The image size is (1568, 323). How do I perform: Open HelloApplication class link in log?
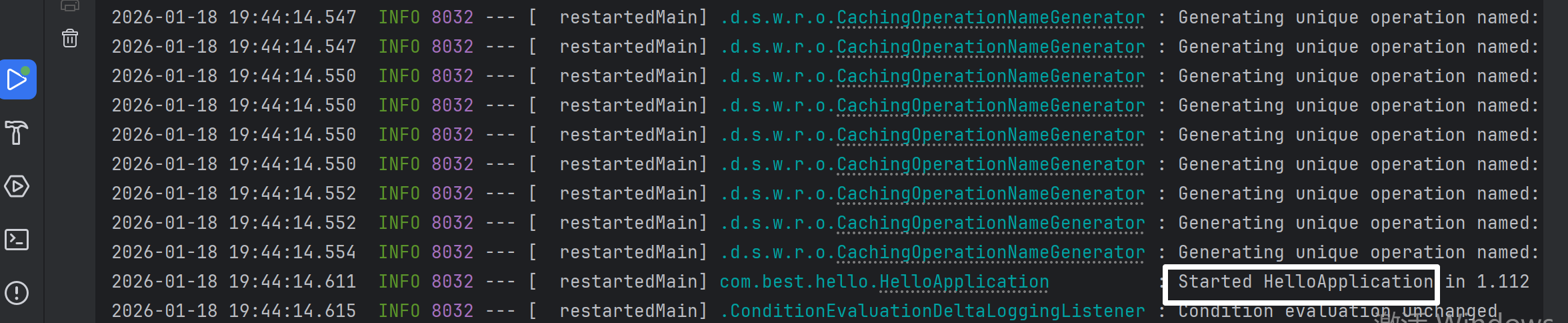[x=964, y=282]
